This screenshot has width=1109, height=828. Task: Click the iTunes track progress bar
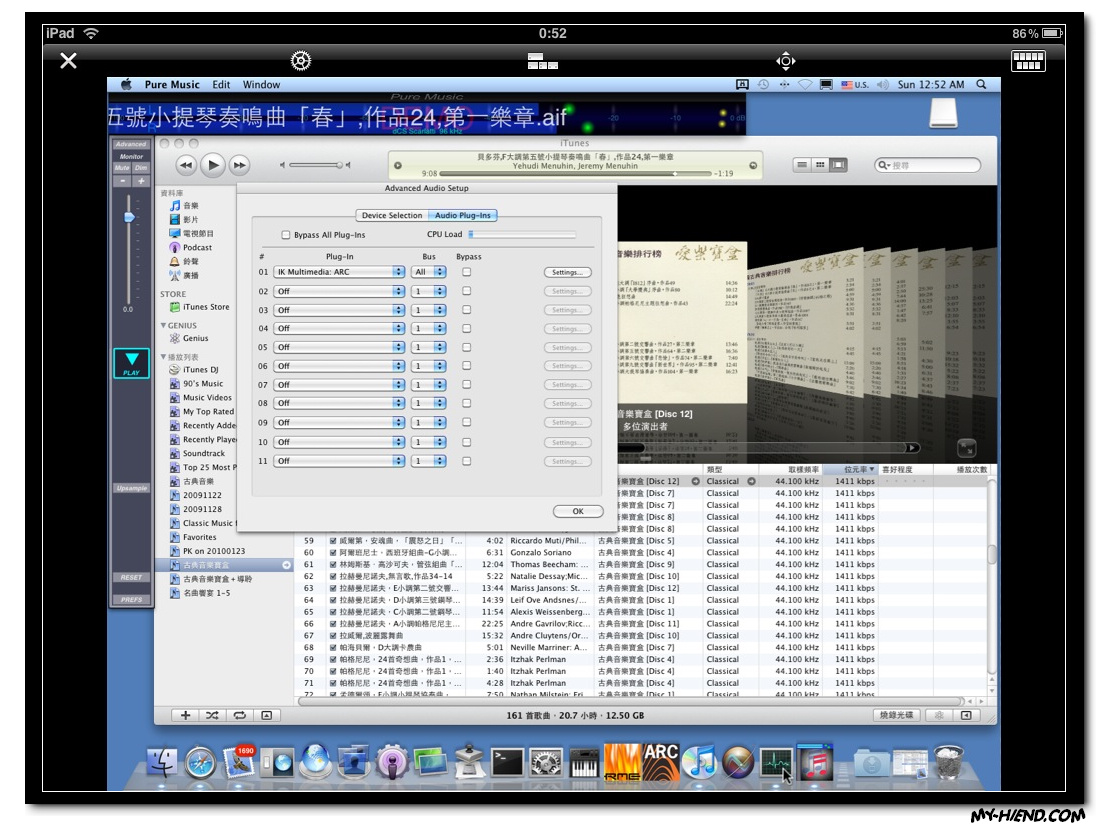click(x=574, y=173)
